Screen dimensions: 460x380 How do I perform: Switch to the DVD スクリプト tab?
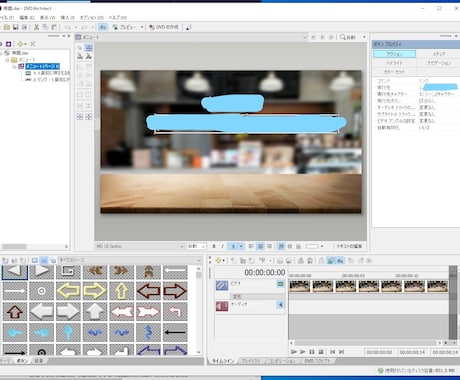(317, 361)
